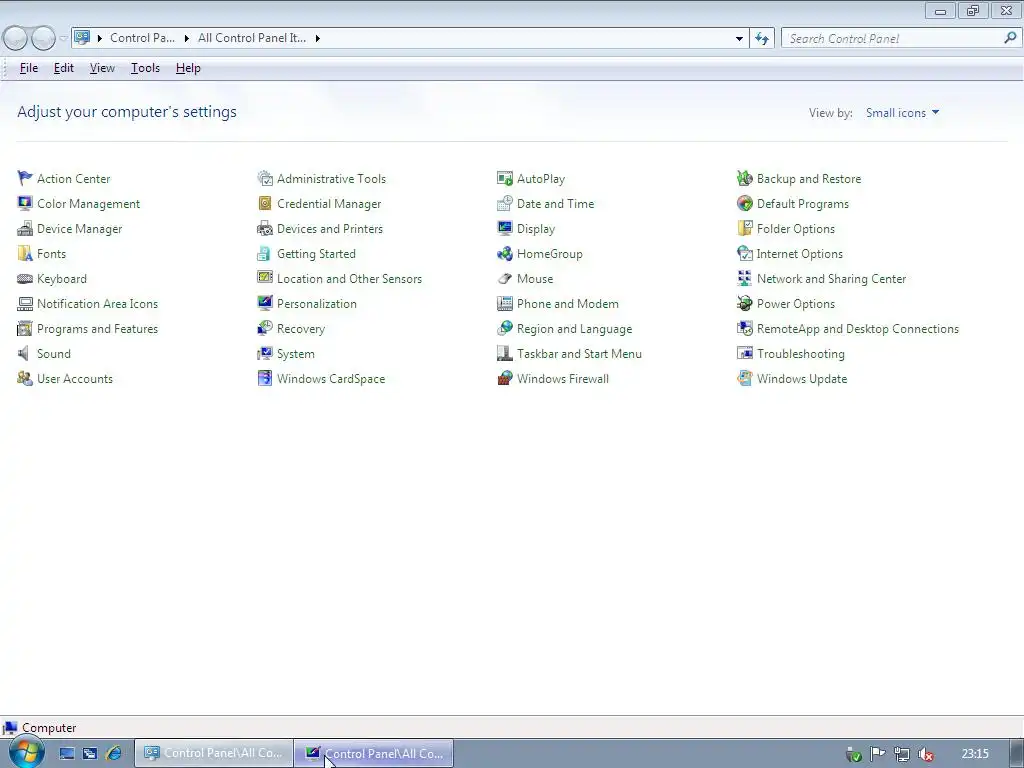Open the Power Options icon
Viewport: 1024px width, 768px height.
pos(744,303)
